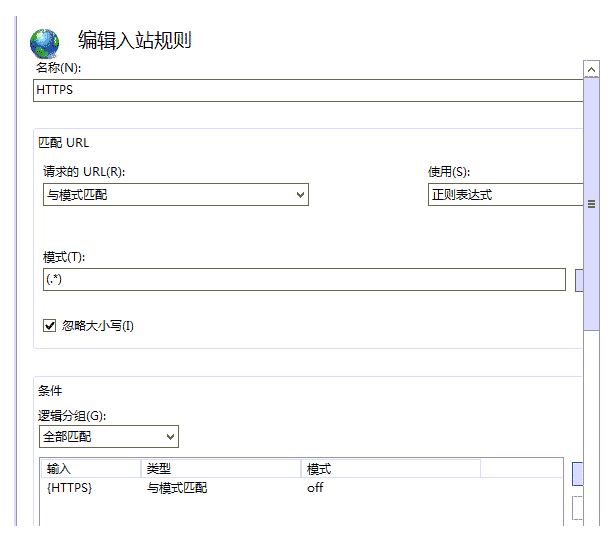Select the {HTTPS} condition row
This screenshot has width=613, height=550.
70,488
